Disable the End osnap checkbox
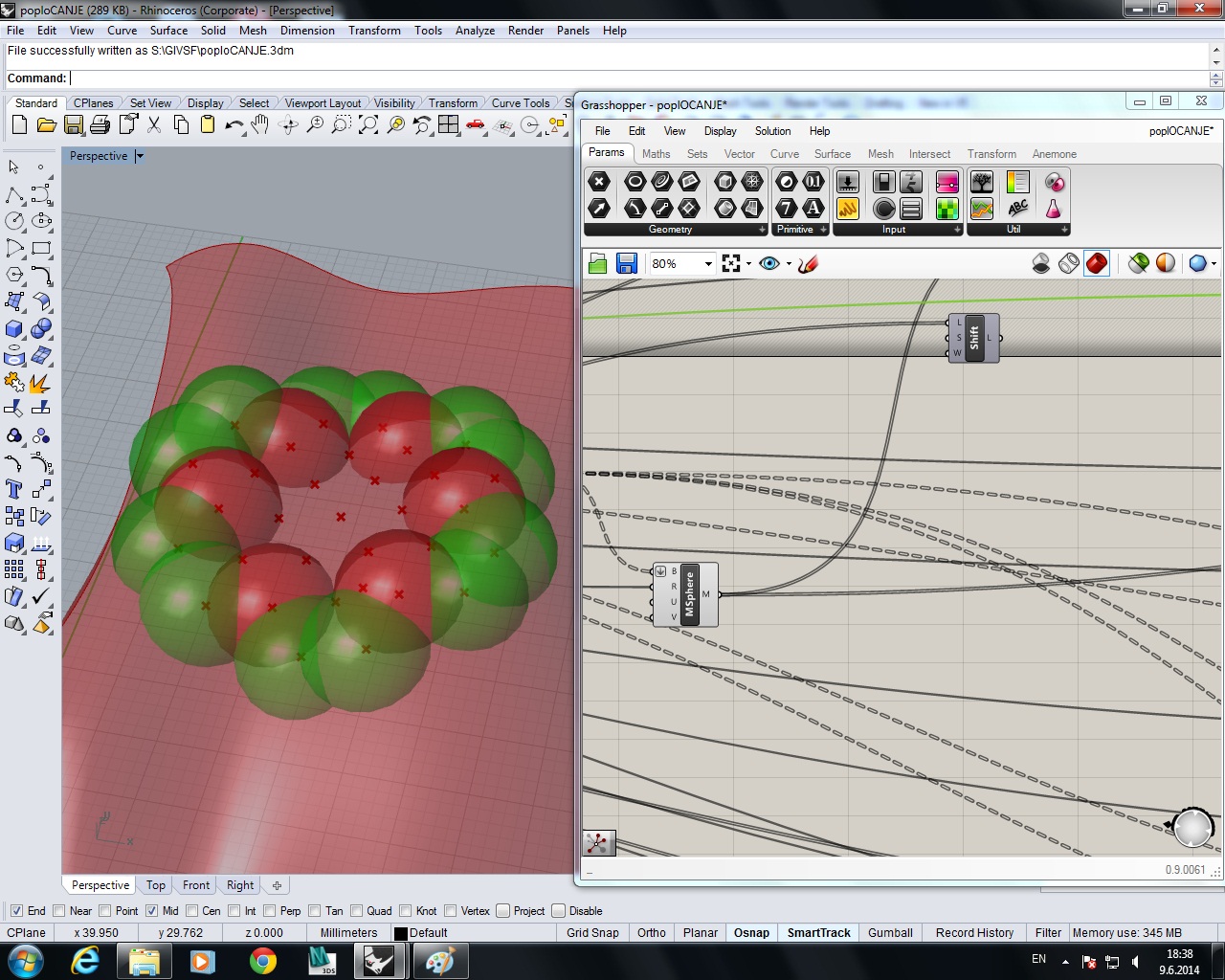This screenshot has height=980, width=1225. (16, 911)
